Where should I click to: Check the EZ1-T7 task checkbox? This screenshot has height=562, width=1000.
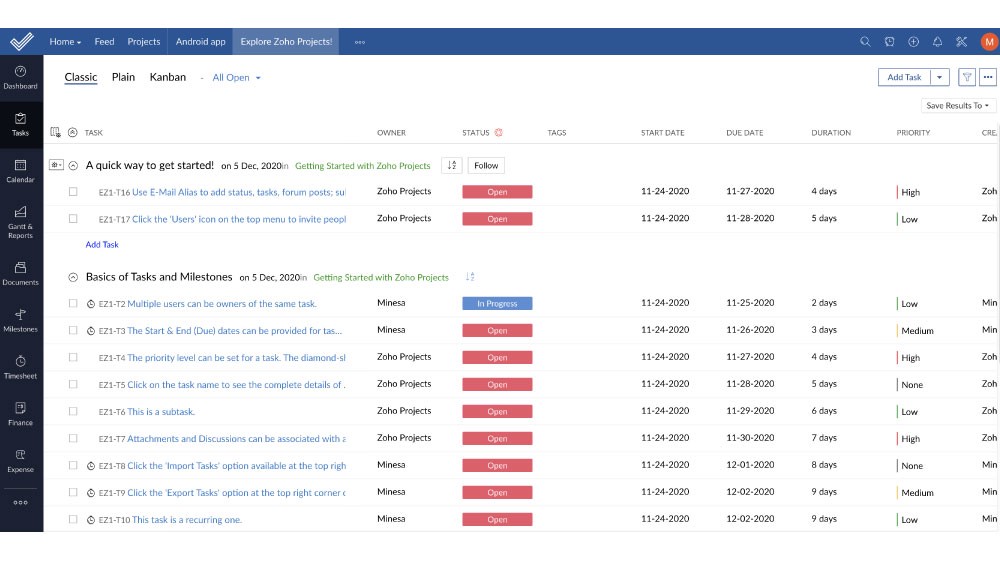73,438
